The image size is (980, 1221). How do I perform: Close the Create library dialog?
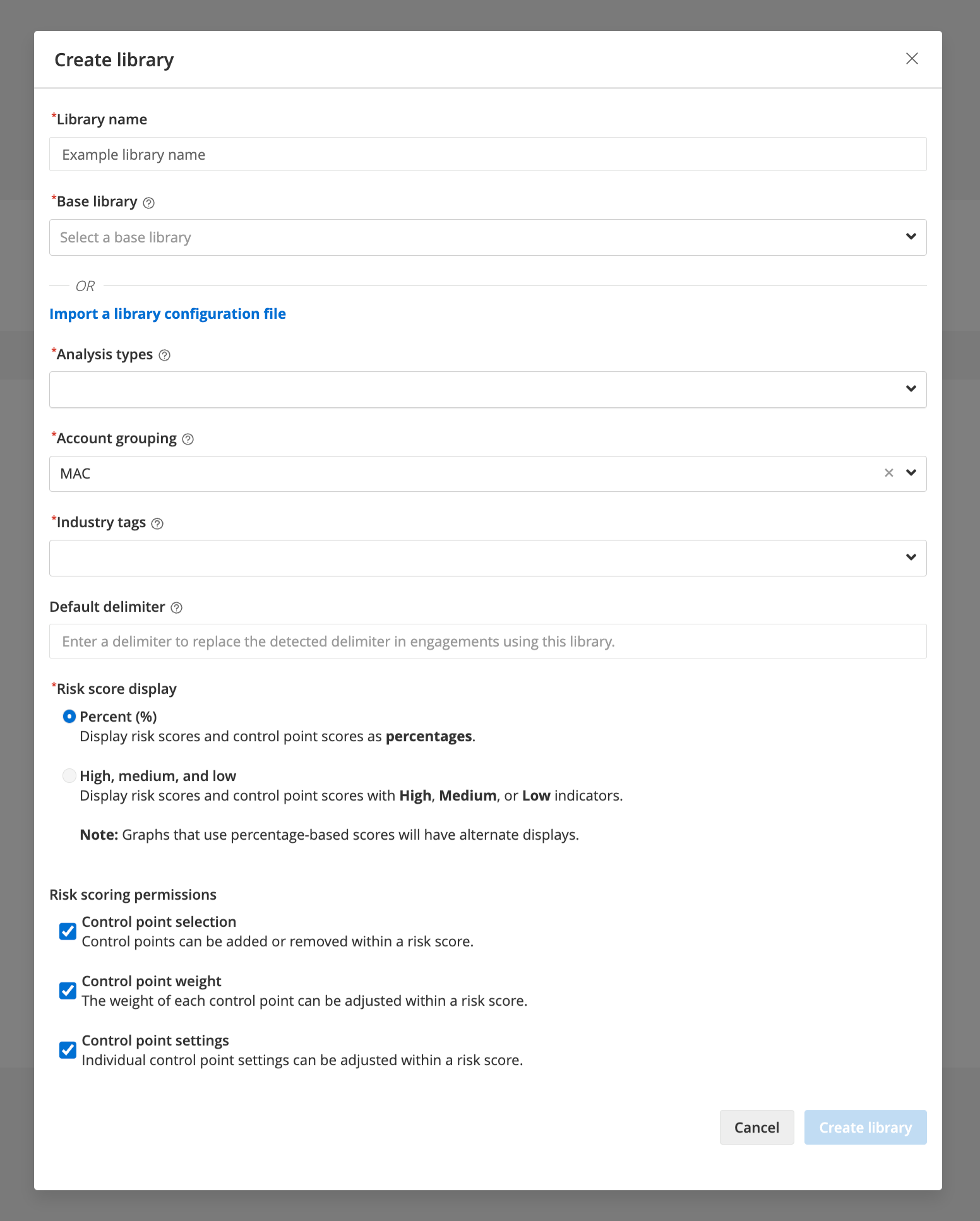click(912, 59)
